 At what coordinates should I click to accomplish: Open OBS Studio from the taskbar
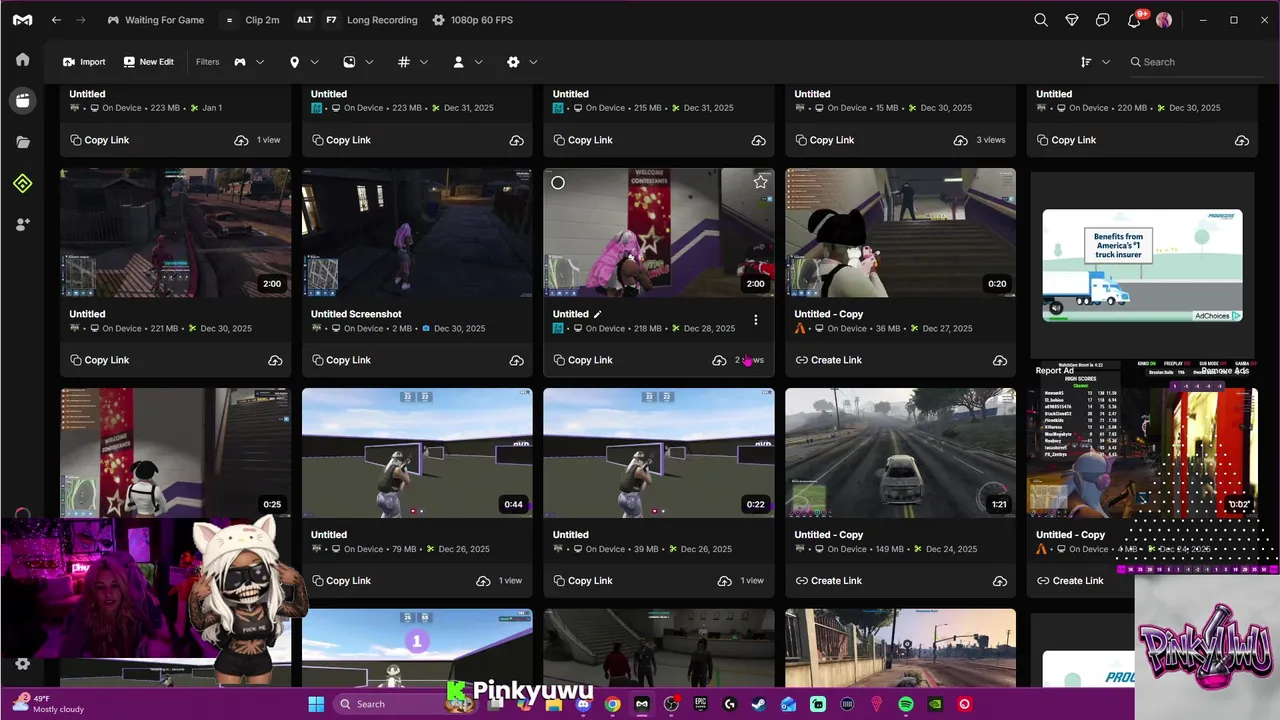point(671,704)
